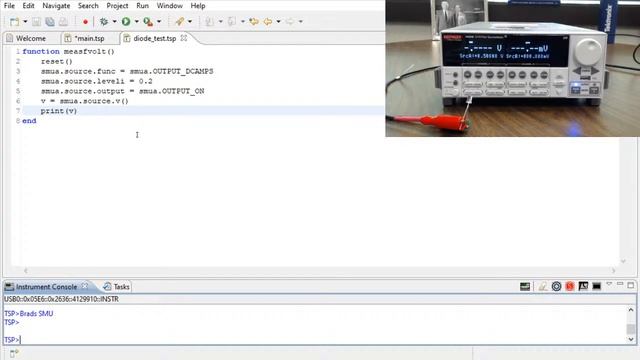640x360 pixels.
Task: Open the Edit menu
Action: click(x=28, y=6)
